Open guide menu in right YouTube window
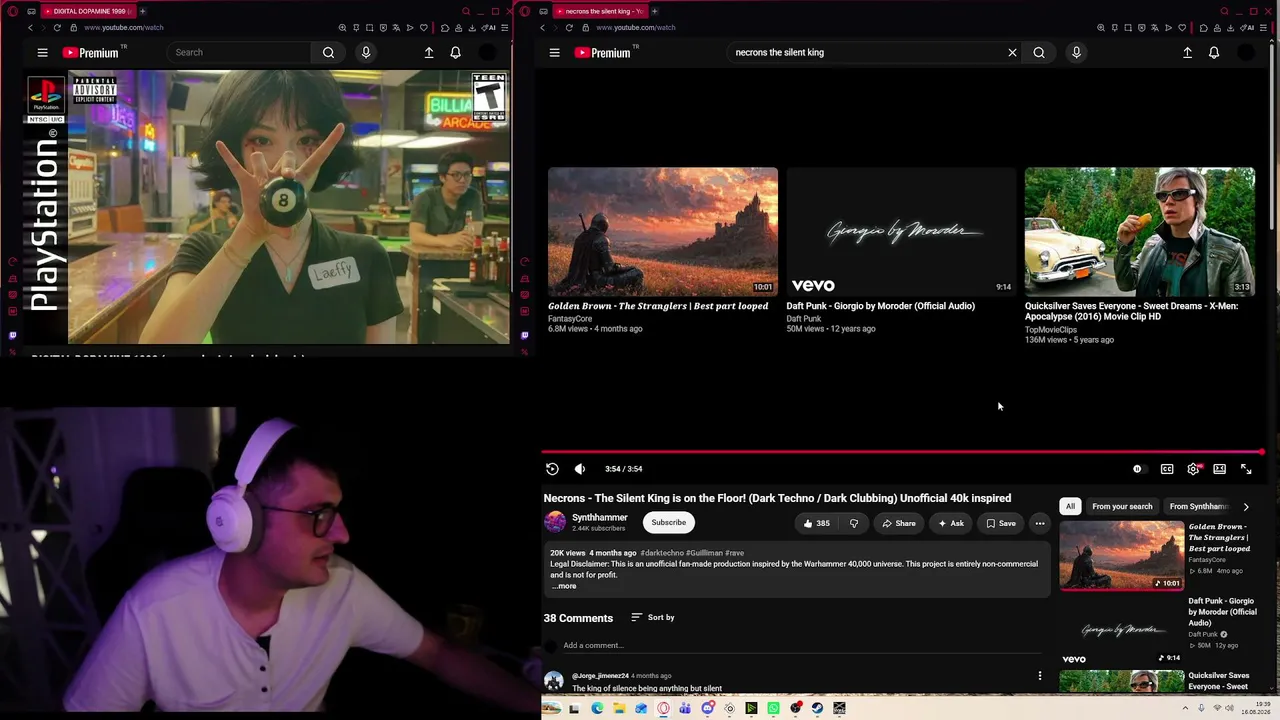 (554, 53)
